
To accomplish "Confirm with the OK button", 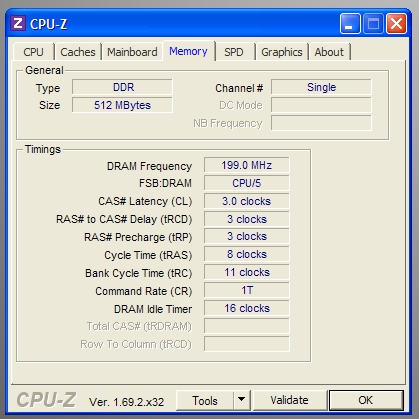I will tap(366, 400).
